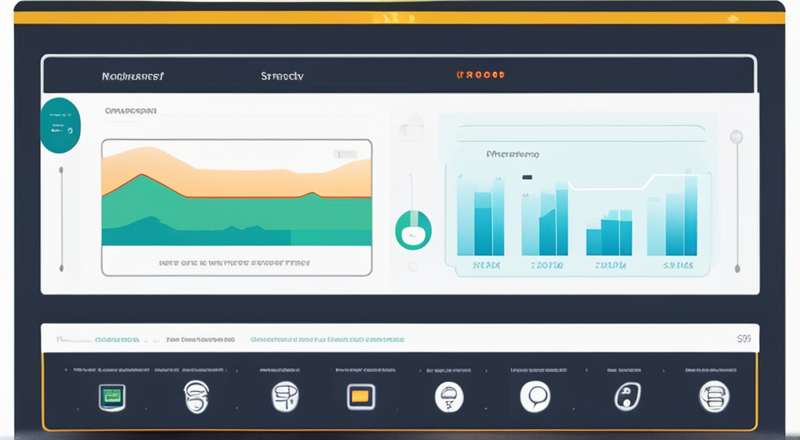The width and height of the screenshot is (800, 440).
Task: Toggle the green circular switch knob
Action: (x=413, y=230)
